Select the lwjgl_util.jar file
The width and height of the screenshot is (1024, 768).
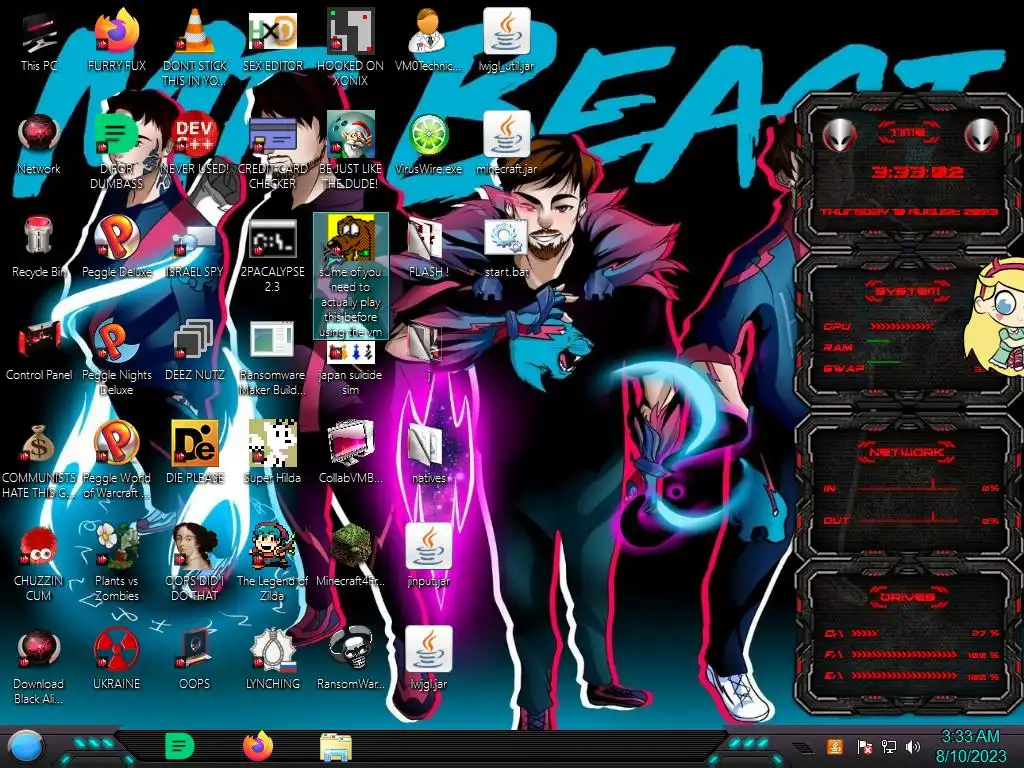(x=507, y=32)
